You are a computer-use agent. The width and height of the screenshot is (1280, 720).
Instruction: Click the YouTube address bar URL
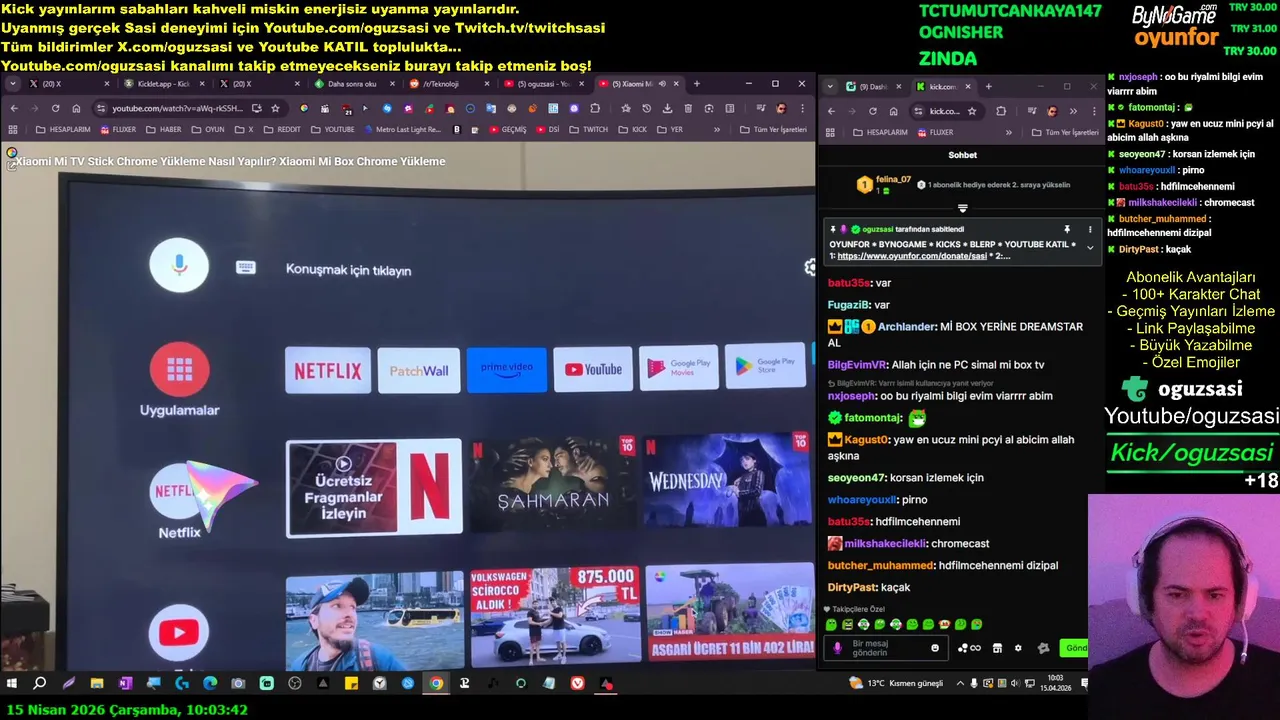(177, 108)
